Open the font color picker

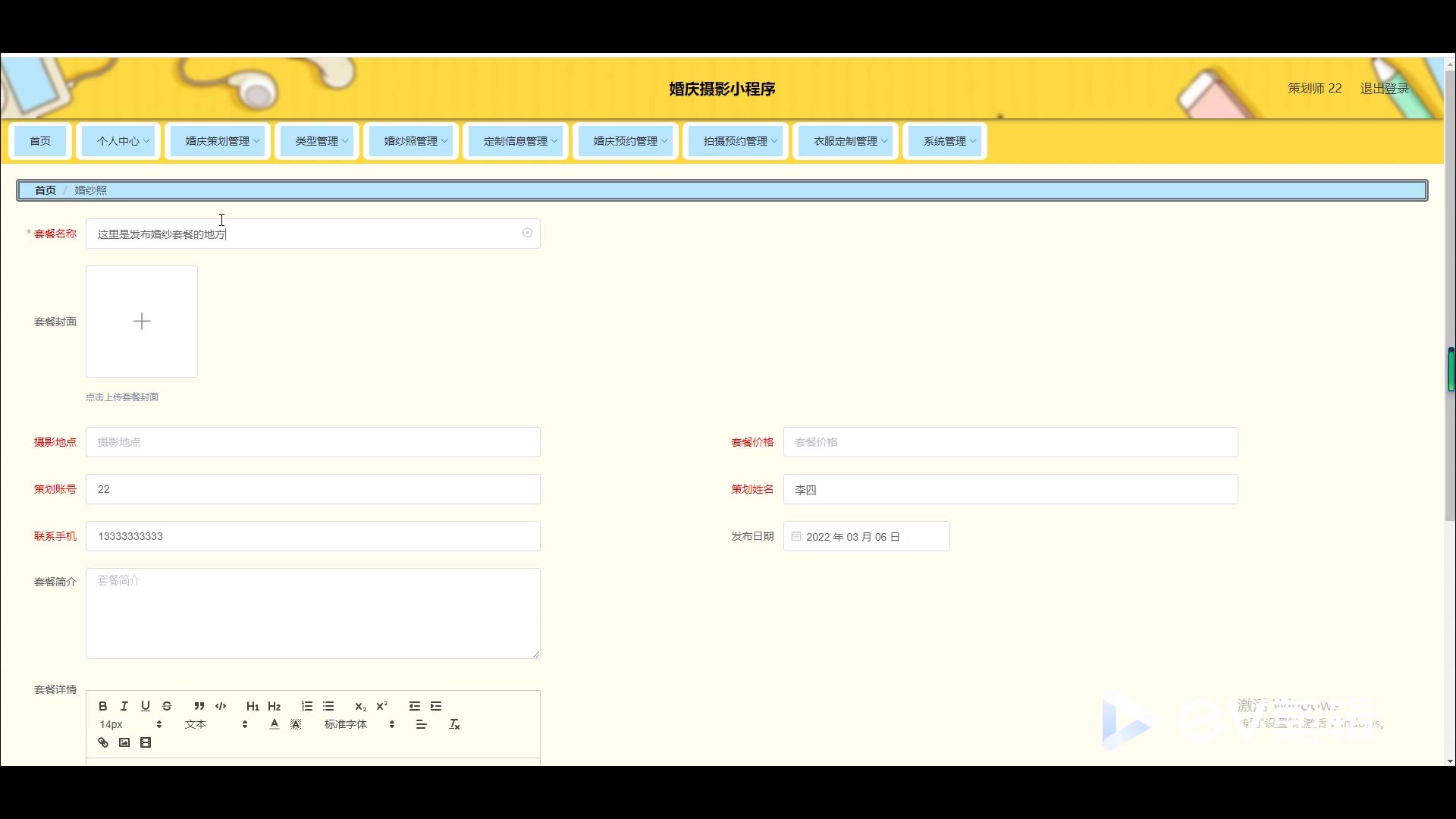(275, 724)
